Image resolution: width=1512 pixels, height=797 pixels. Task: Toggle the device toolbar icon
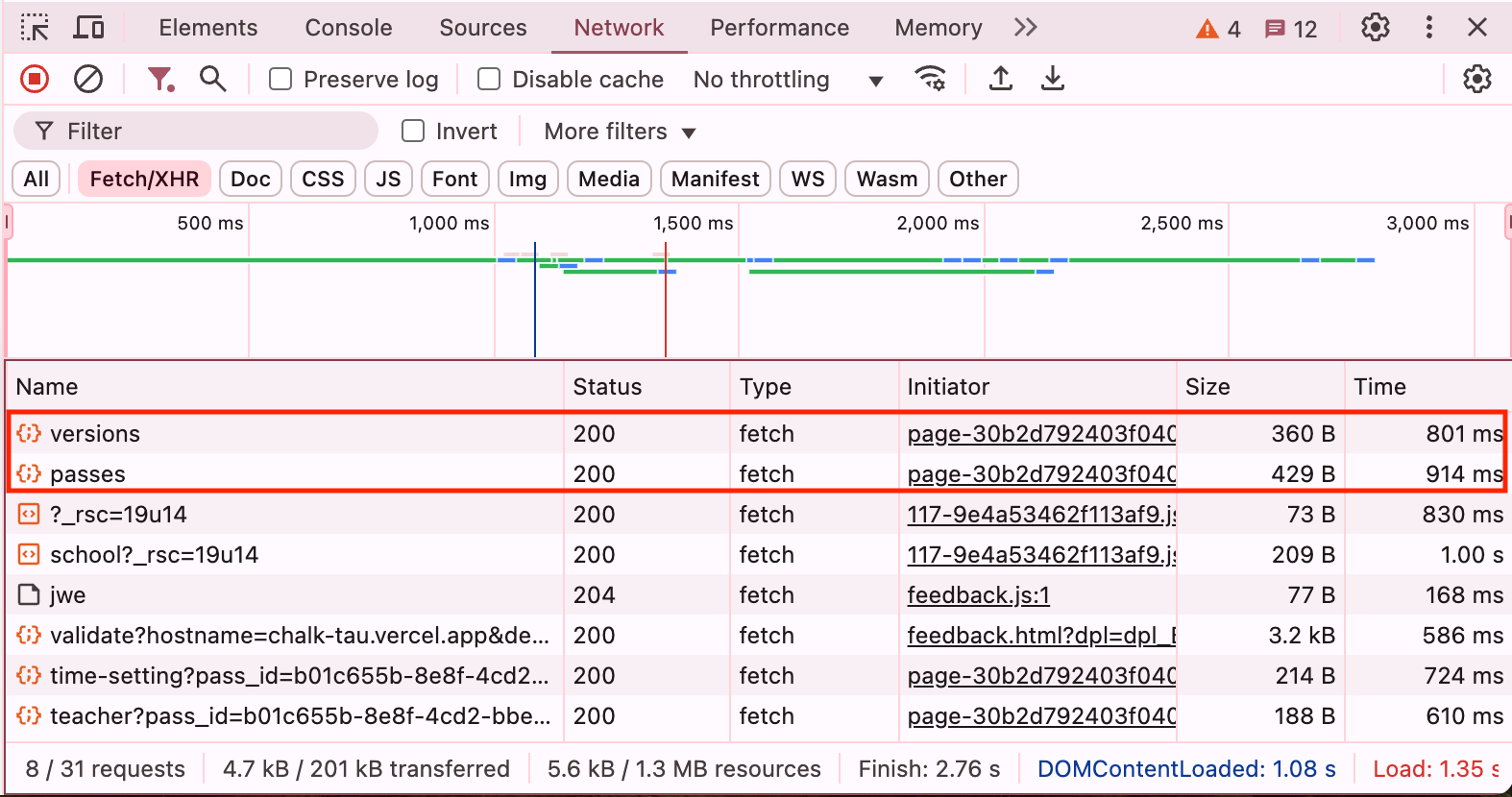pyautogui.click(x=89, y=28)
